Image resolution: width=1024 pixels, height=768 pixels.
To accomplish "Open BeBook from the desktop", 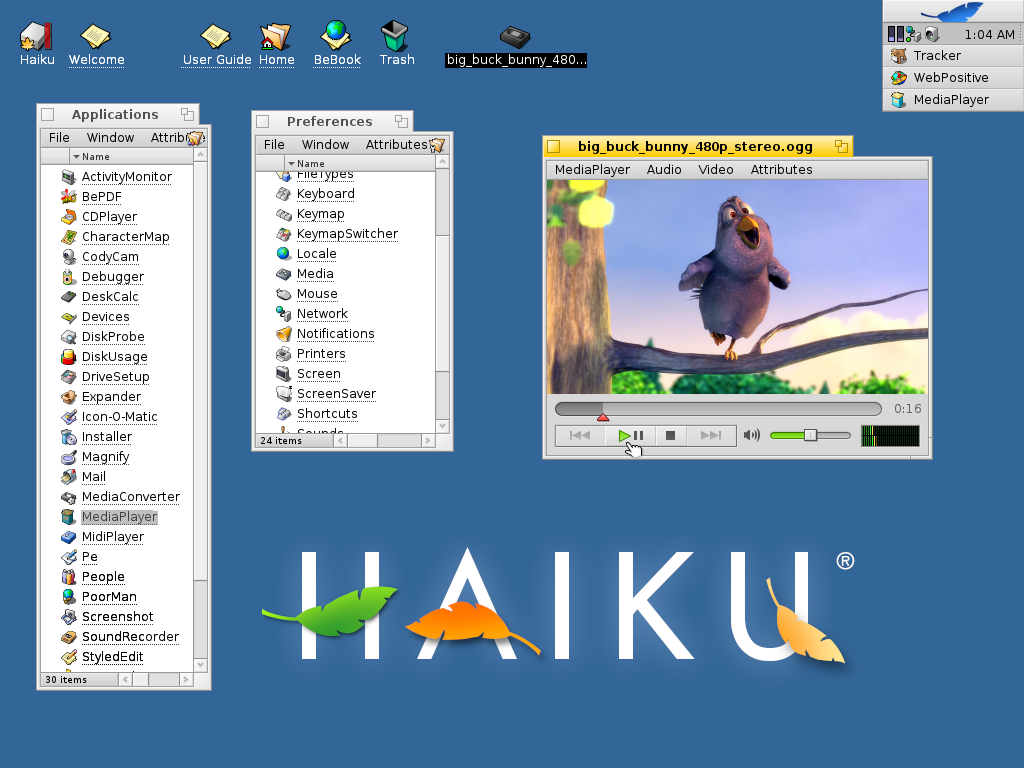I will click(x=336, y=35).
